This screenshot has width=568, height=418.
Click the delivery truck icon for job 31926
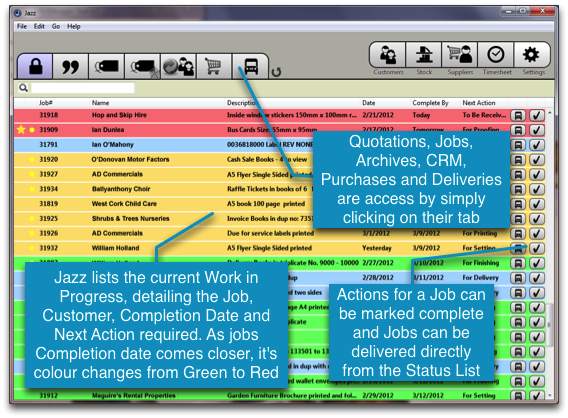[x=518, y=234]
